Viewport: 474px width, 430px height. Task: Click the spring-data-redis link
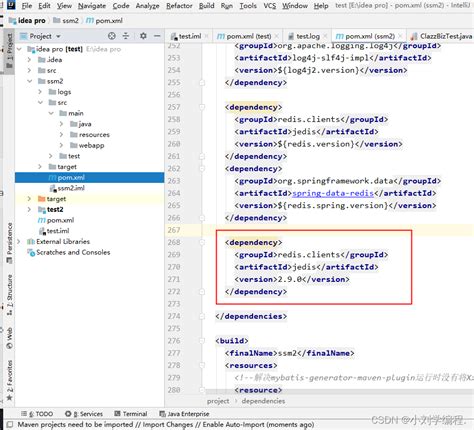point(333,193)
